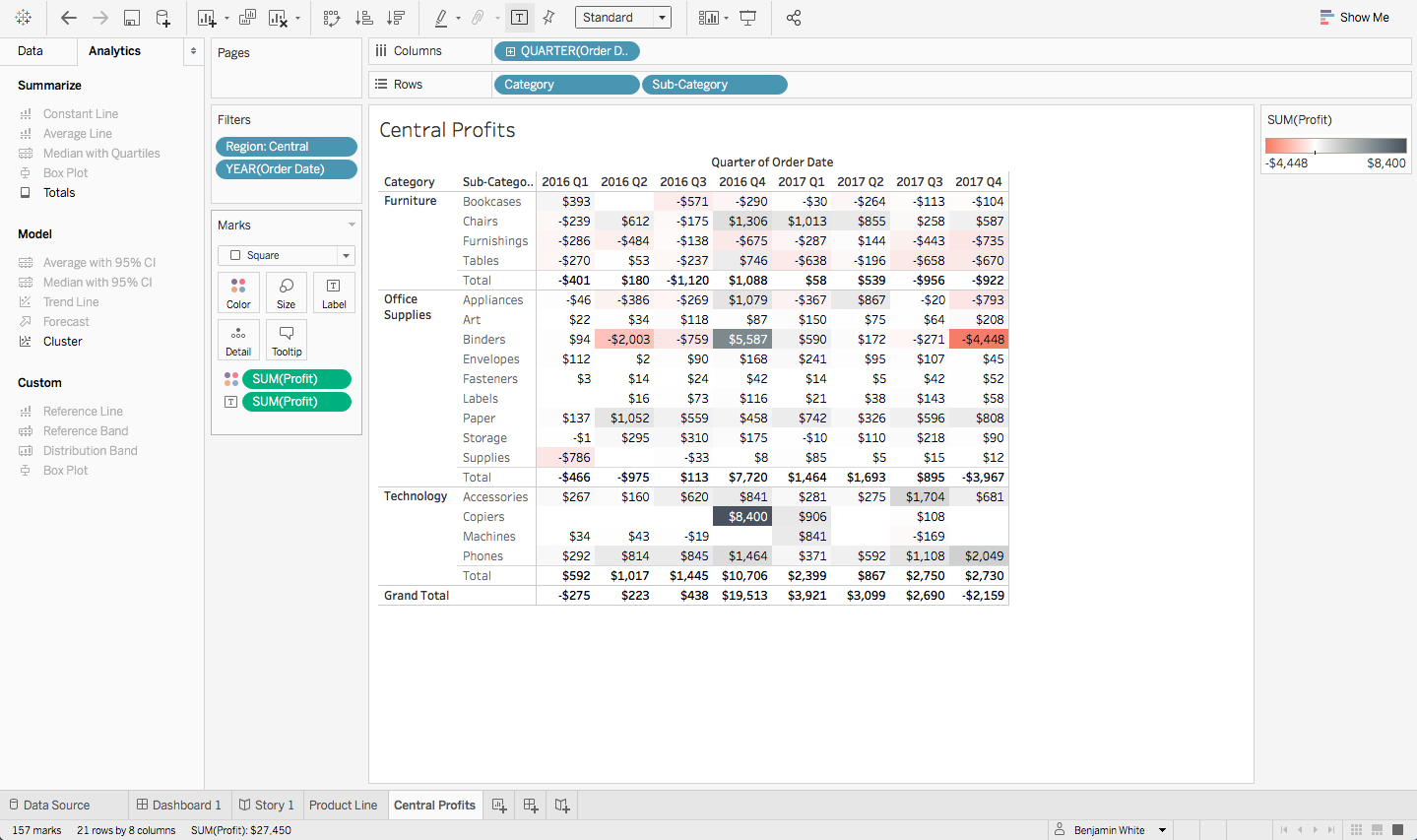
Task: Toggle the Fix Axes pin button
Action: pyautogui.click(x=549, y=18)
